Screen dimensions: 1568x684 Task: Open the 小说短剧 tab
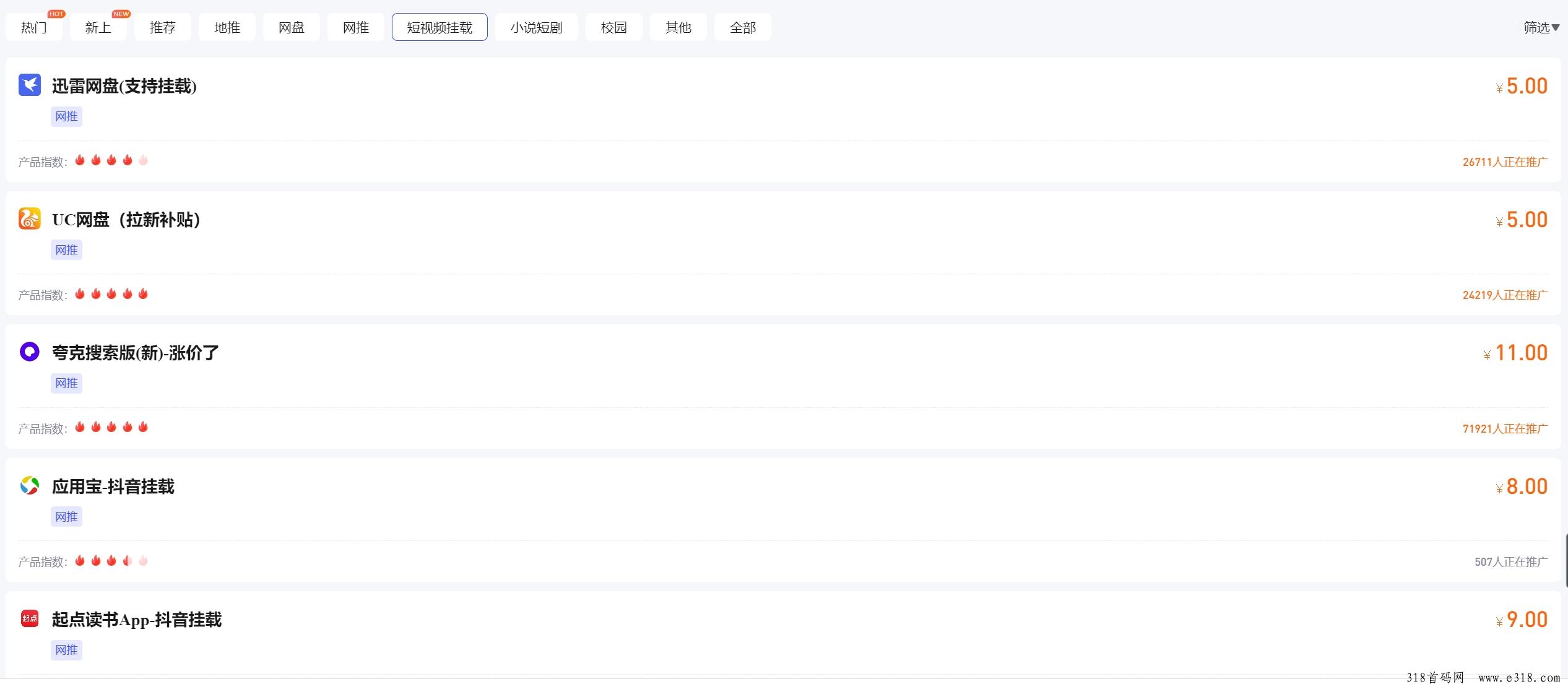coord(537,27)
